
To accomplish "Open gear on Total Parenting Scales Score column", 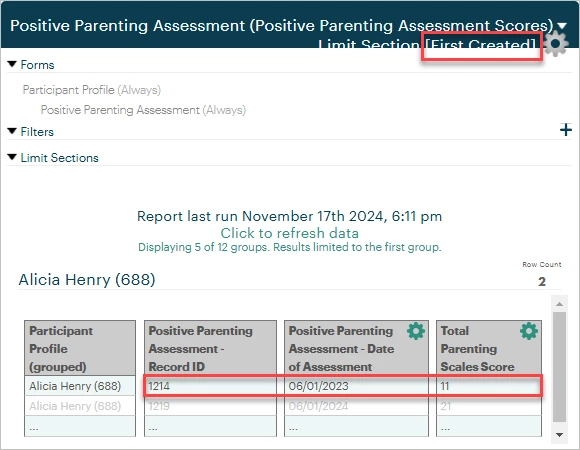I will coord(529,331).
